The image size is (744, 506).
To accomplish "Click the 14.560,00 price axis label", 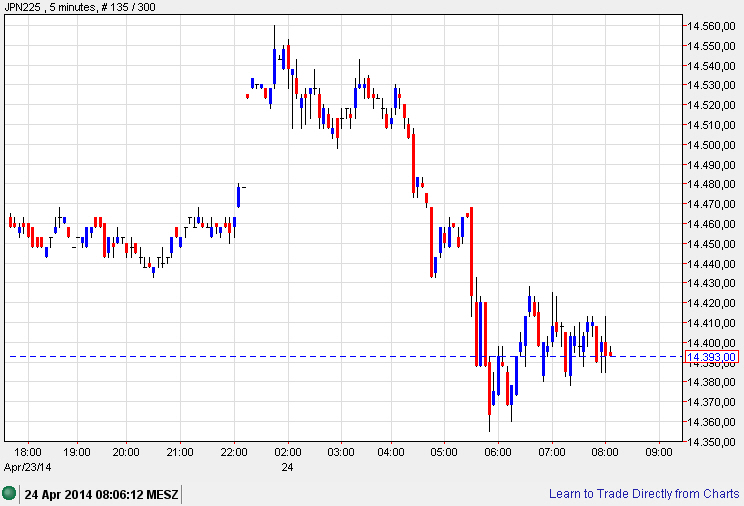I will coord(711,26).
